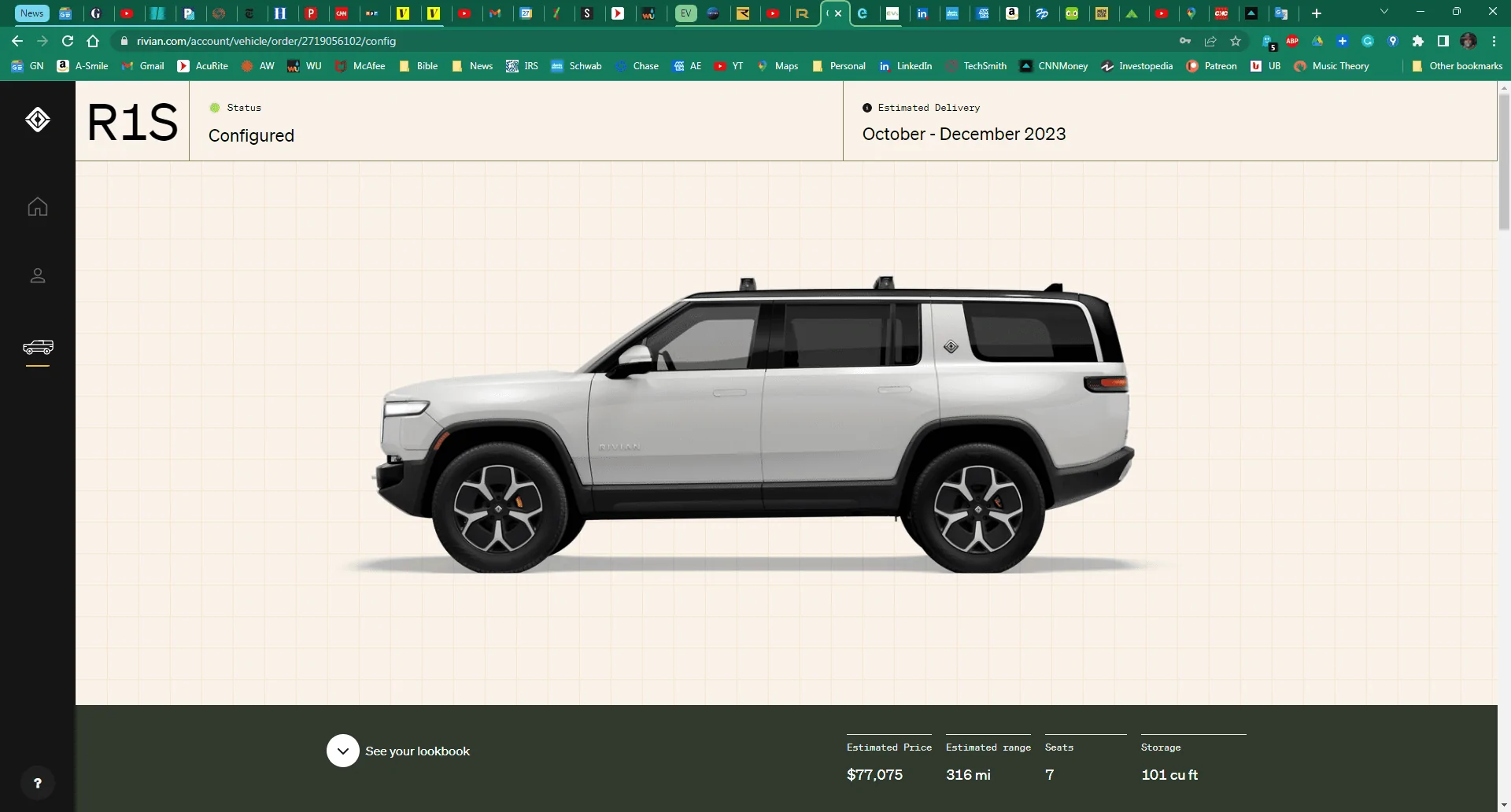Toggle the browser side panel
The height and width of the screenshot is (812, 1511).
pyautogui.click(x=1443, y=41)
